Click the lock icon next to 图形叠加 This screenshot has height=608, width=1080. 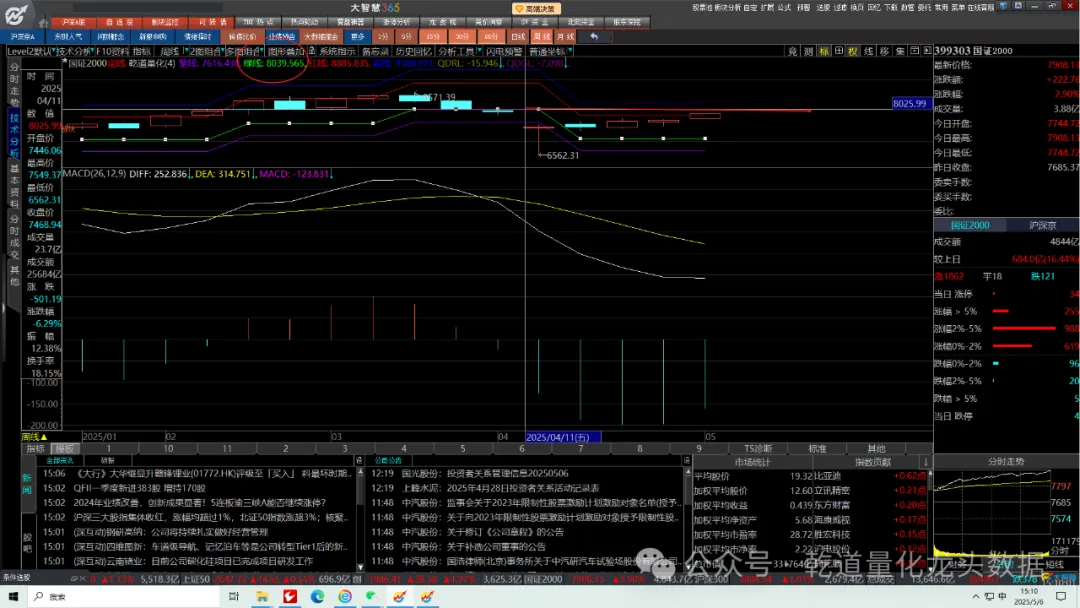tap(312, 52)
